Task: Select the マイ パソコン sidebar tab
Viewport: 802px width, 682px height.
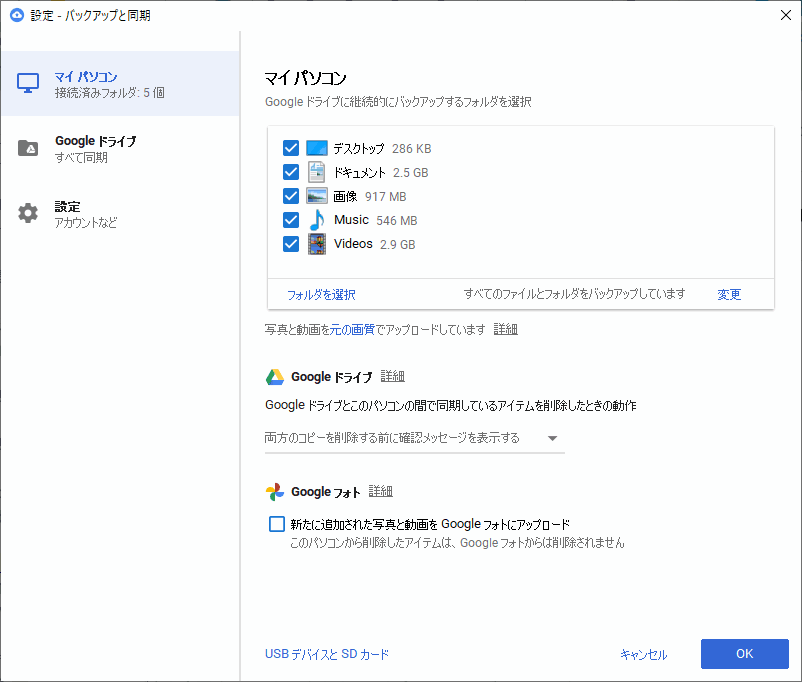Action: pyautogui.click(x=120, y=83)
